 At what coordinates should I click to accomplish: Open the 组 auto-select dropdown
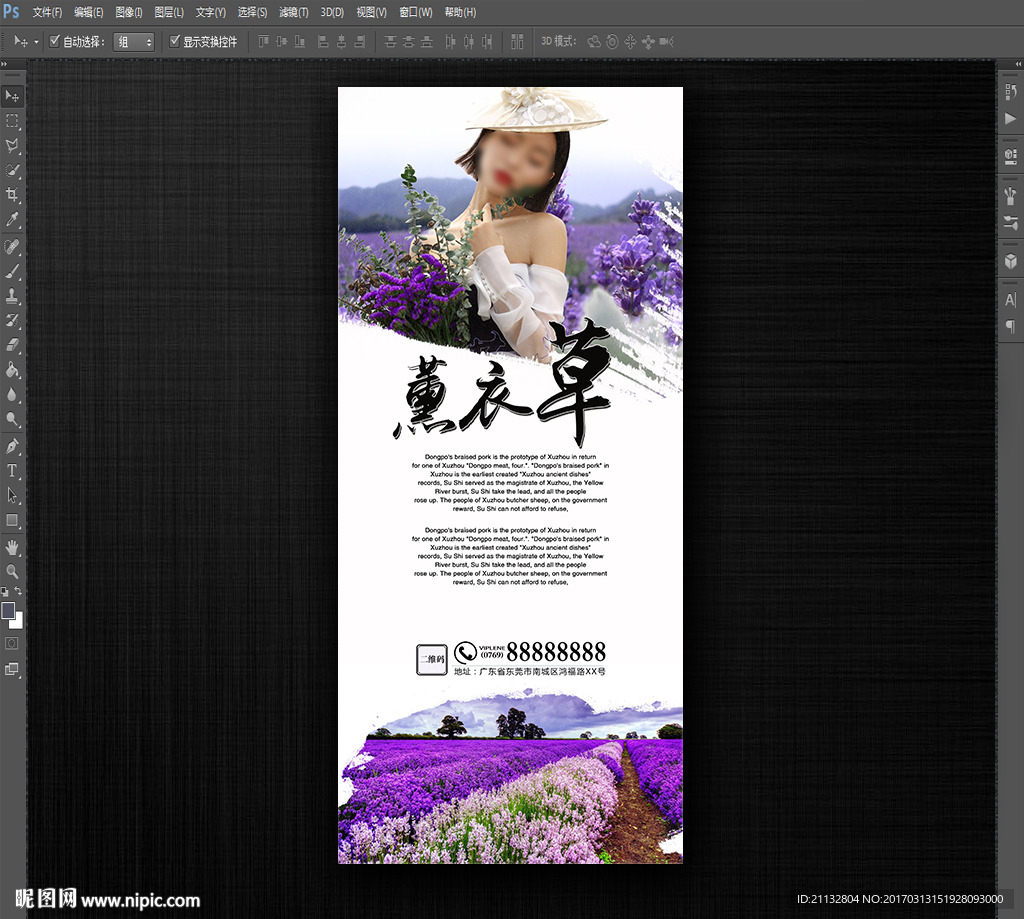point(134,42)
